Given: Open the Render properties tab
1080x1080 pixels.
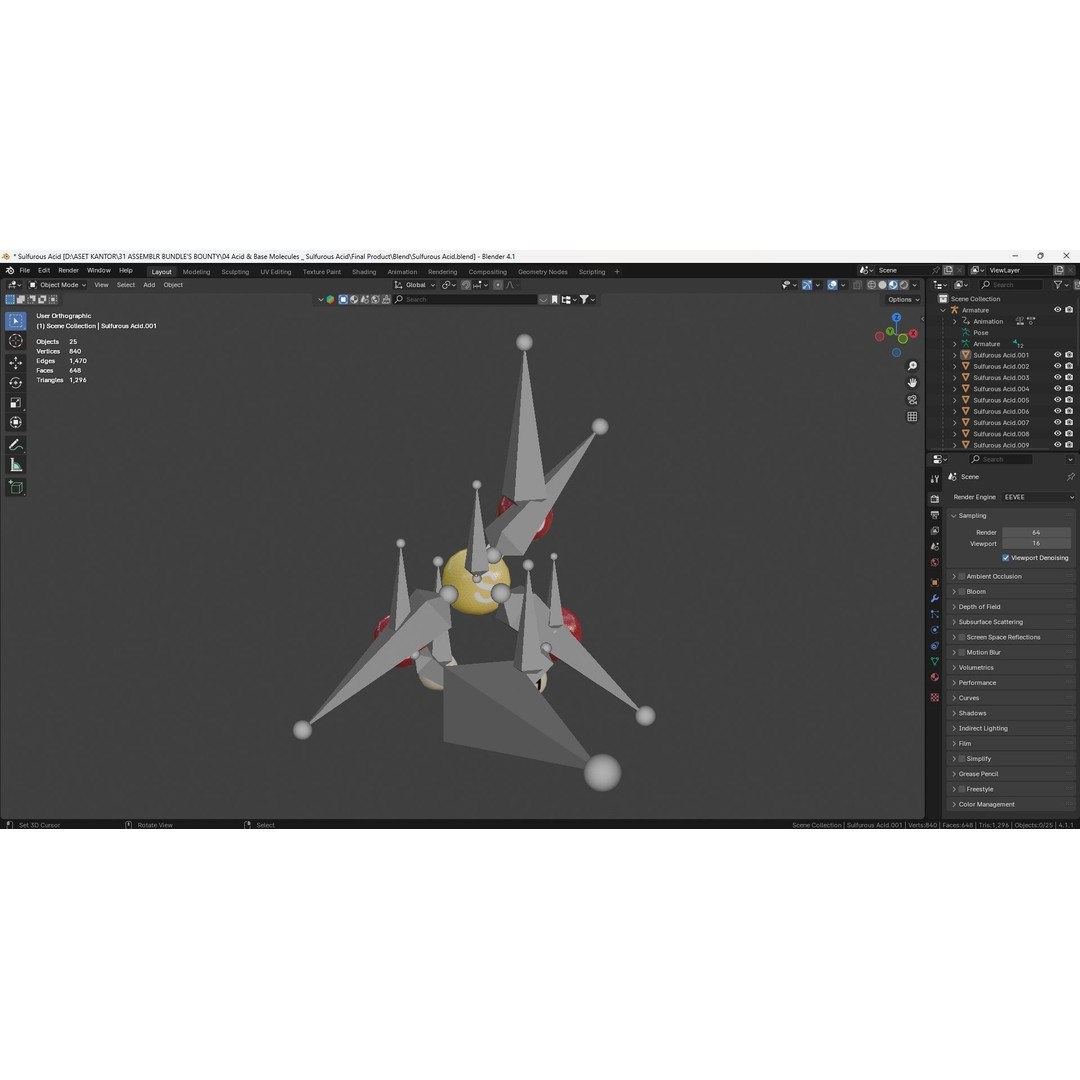Looking at the screenshot, I should tap(935, 499).
